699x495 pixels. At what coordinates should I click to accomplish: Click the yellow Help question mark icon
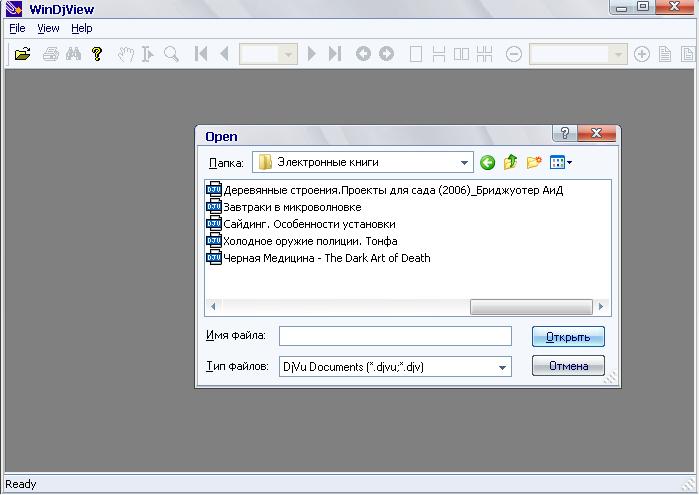tap(97, 54)
